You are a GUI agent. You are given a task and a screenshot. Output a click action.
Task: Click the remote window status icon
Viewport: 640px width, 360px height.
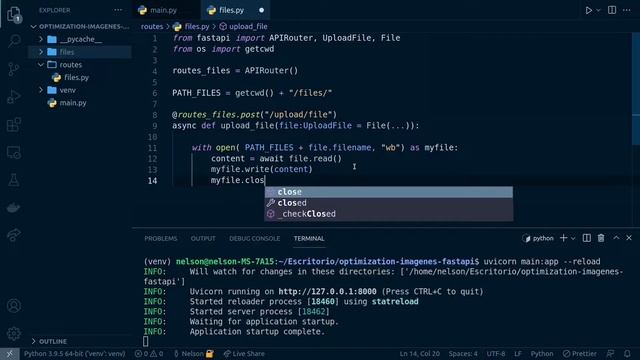pyautogui.click(x=9, y=354)
